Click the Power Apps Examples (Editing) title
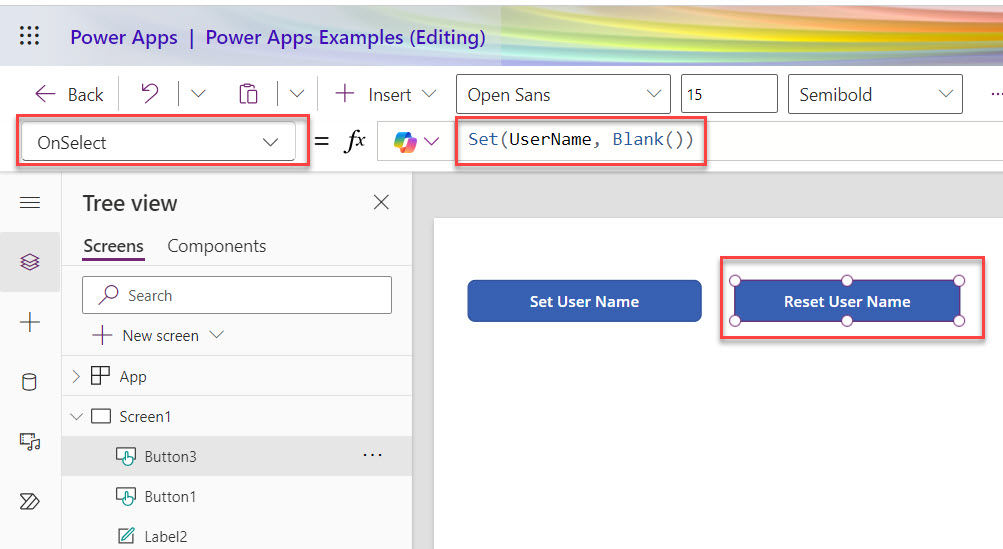The width and height of the screenshot is (1003, 549). 345,37
